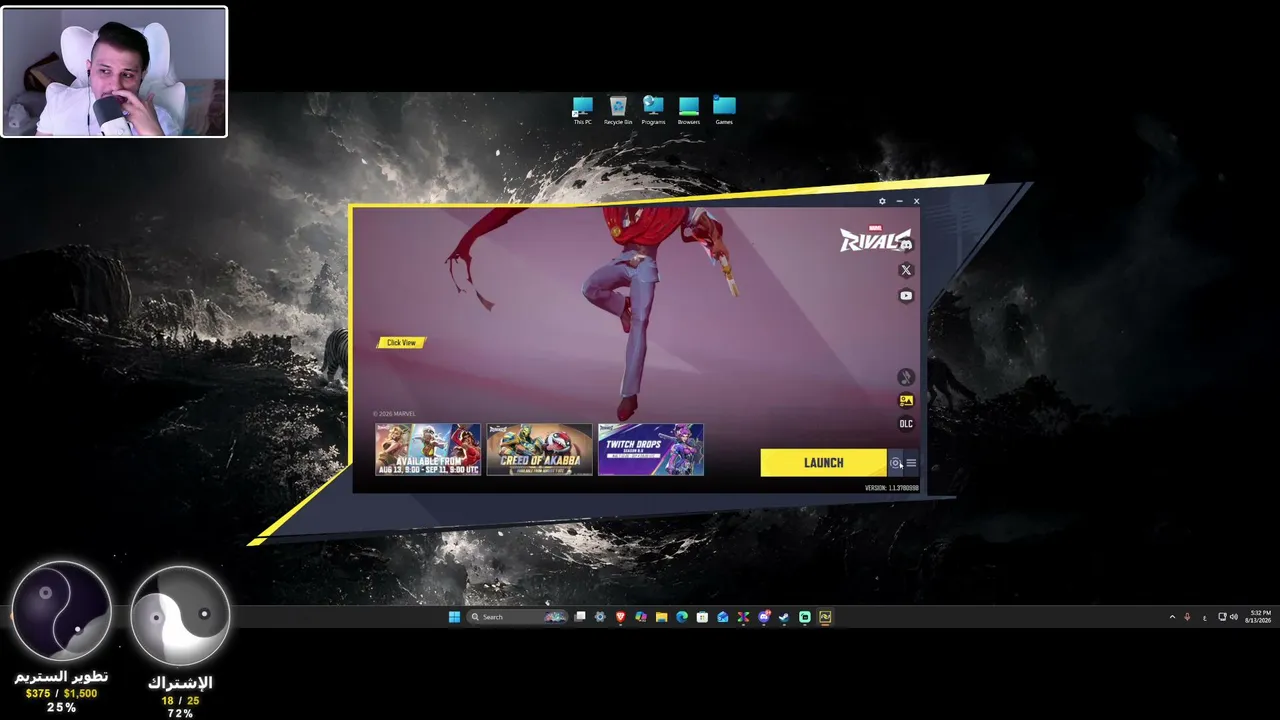Select the Programs desktop folder
1280x720 pixels.
(653, 110)
